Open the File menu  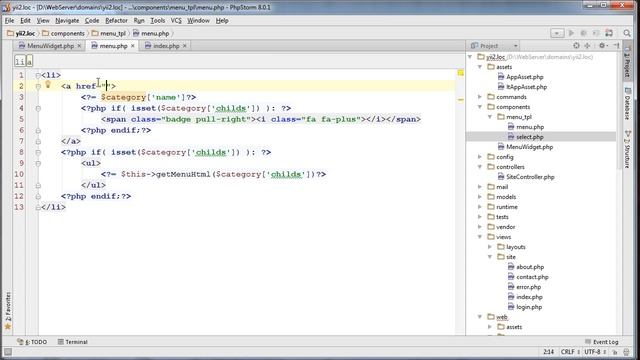coord(9,20)
